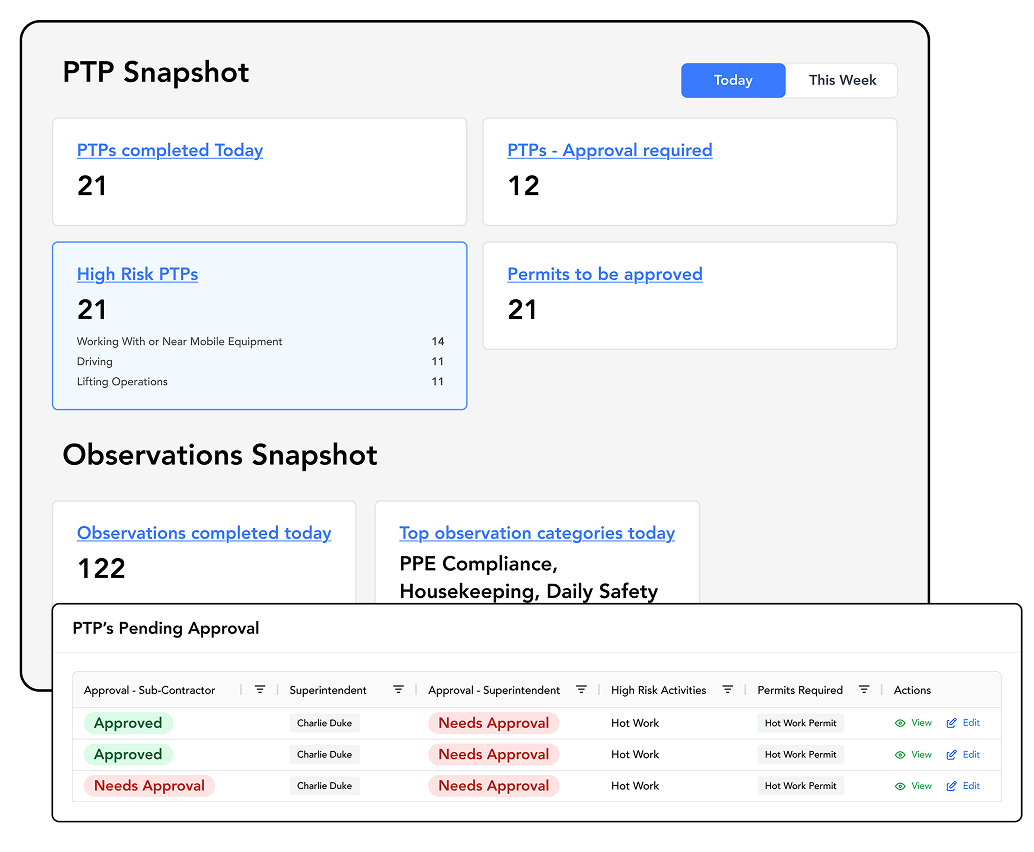This screenshot has height=852, width=1034.
Task: Filter the Superintendent column
Action: [399, 689]
